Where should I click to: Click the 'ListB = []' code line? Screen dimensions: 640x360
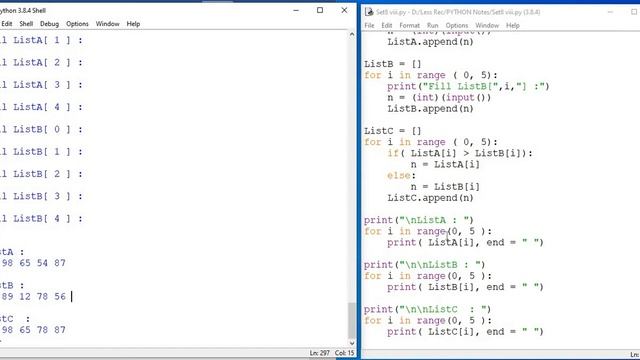click(x=393, y=64)
